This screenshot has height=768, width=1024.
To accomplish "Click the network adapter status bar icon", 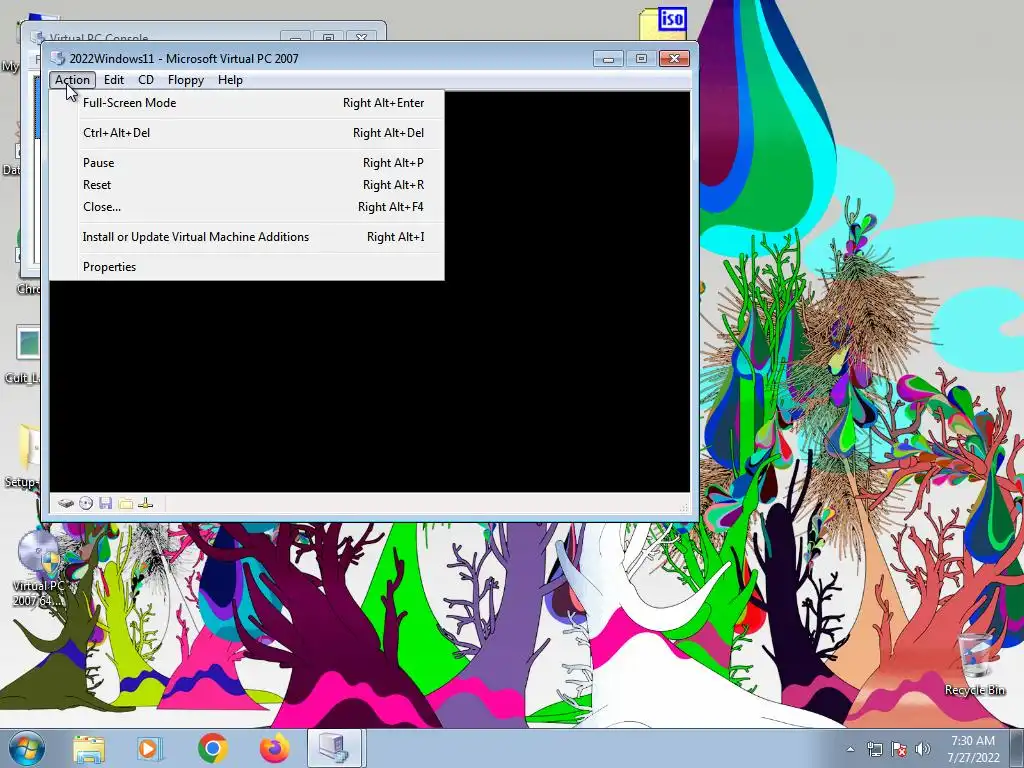I will (146, 503).
